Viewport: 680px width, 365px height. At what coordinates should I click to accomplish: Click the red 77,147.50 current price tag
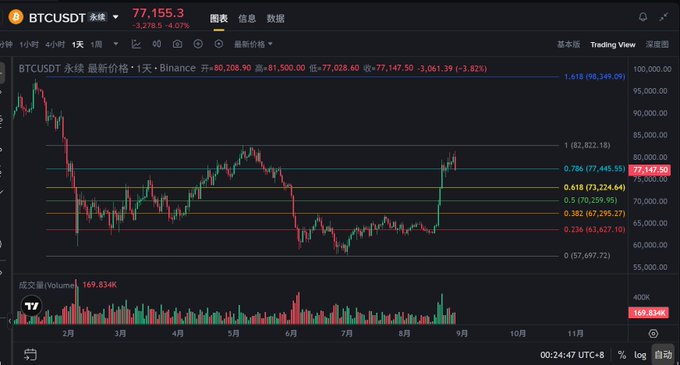click(x=650, y=169)
